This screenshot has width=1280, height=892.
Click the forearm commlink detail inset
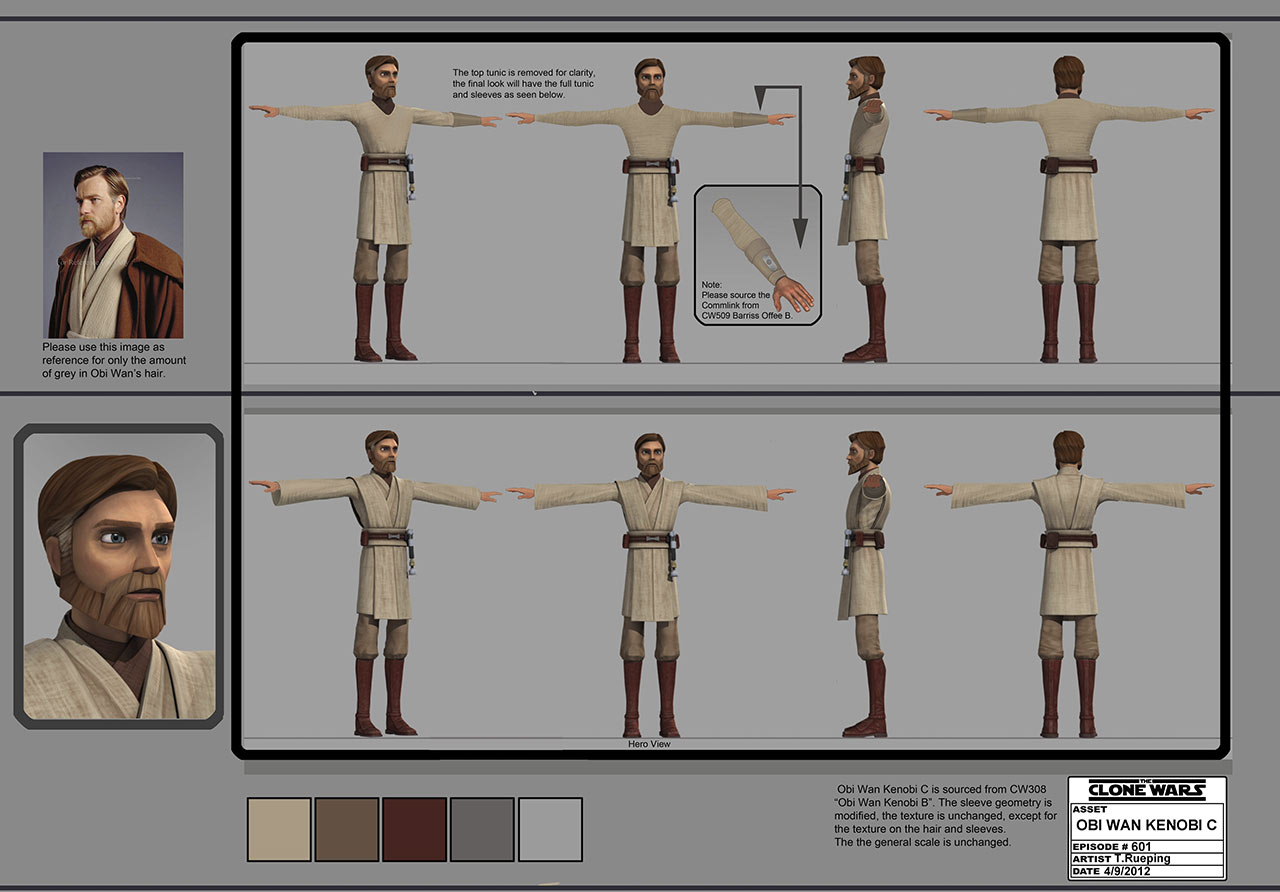758,255
